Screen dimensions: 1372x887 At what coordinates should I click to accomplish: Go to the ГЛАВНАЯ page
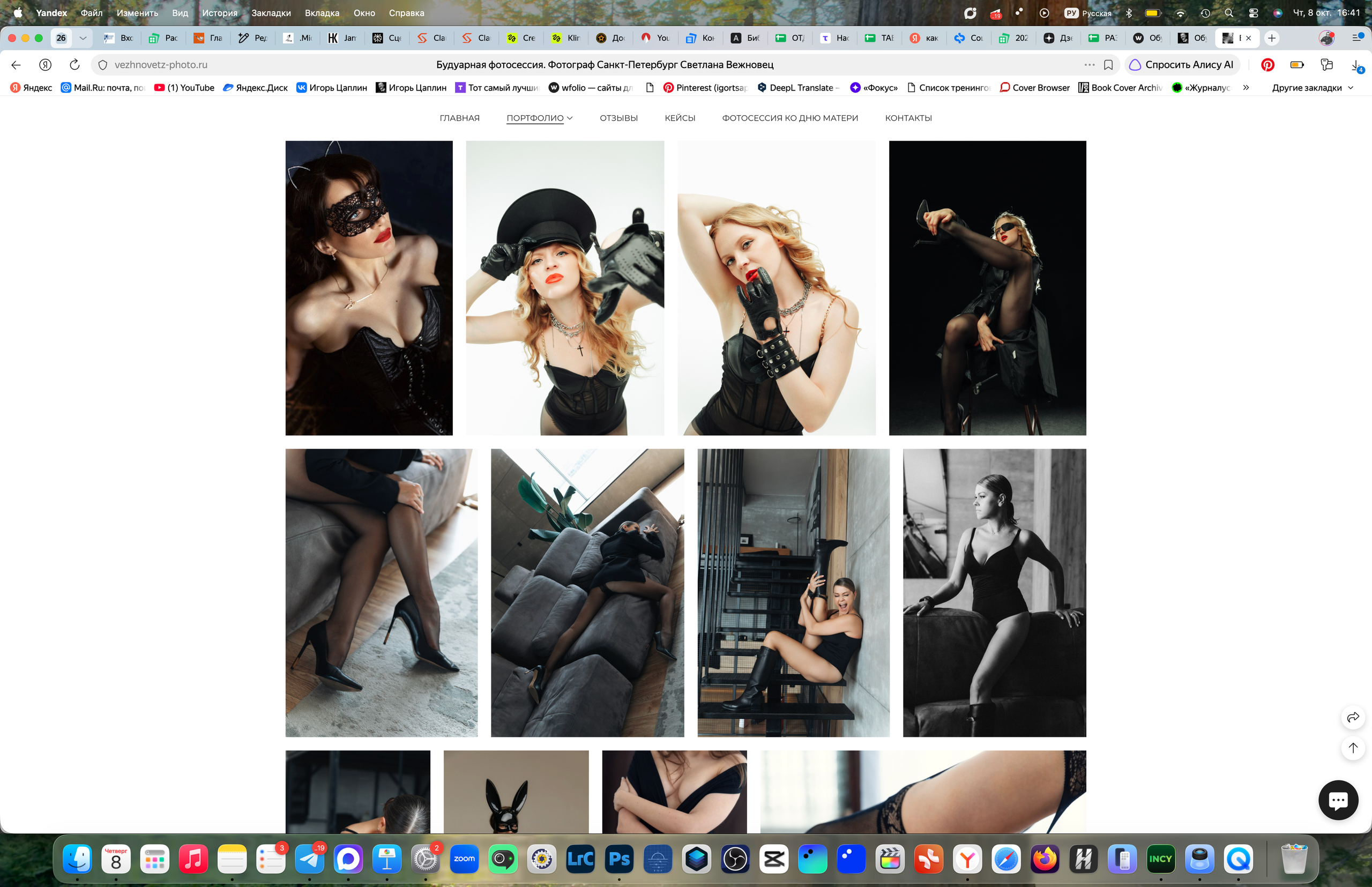tap(459, 118)
